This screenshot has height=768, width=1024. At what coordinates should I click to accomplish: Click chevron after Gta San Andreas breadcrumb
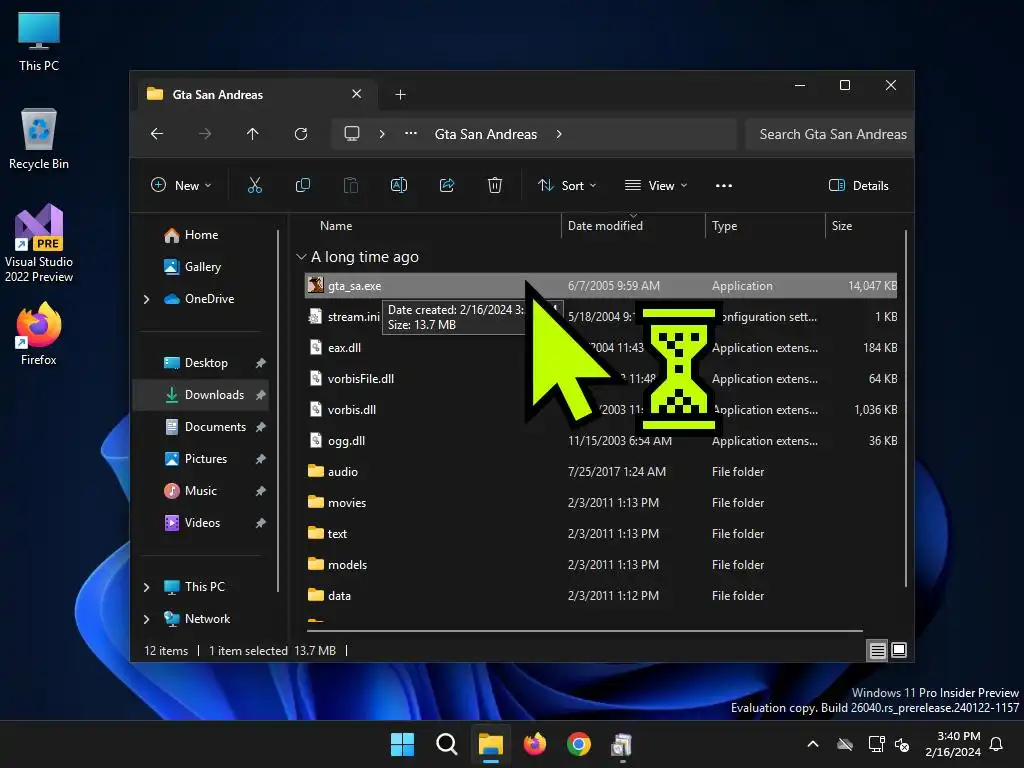pos(559,134)
